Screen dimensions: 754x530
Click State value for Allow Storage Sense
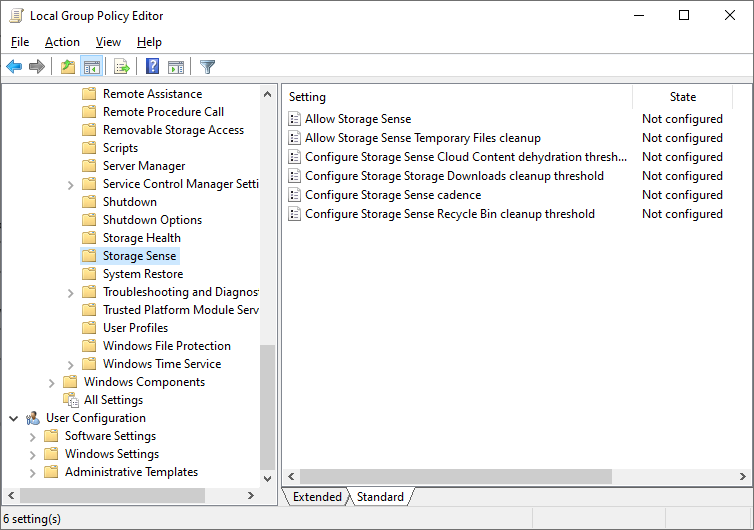pyautogui.click(x=682, y=119)
